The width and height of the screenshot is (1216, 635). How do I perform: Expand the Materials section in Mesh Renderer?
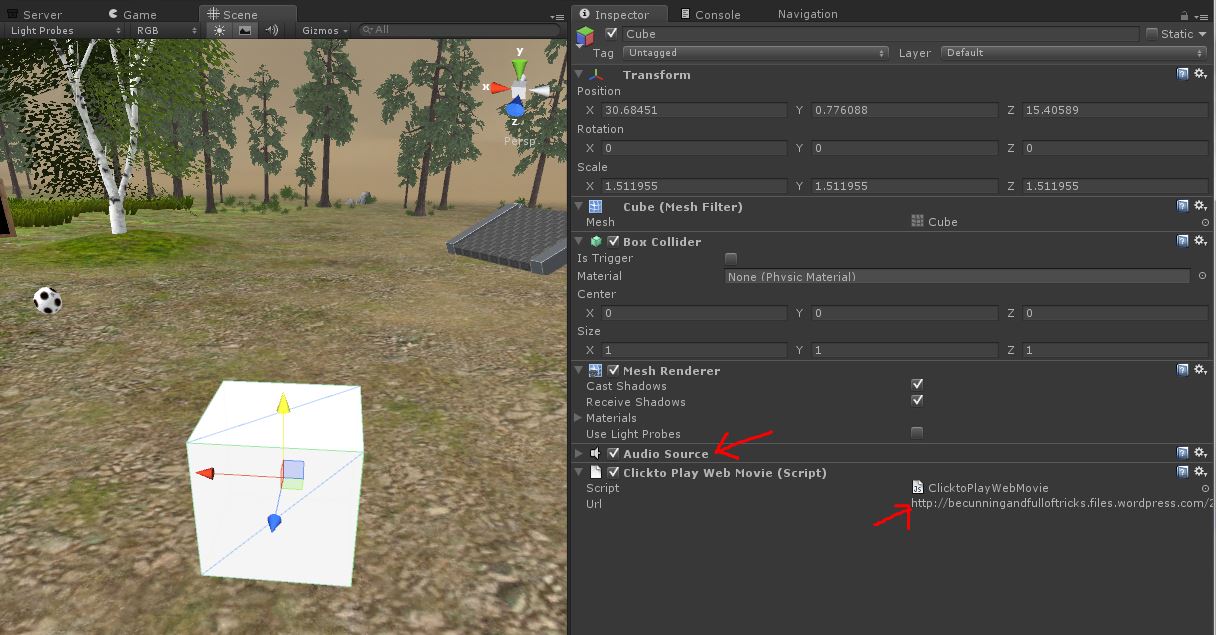click(x=578, y=418)
